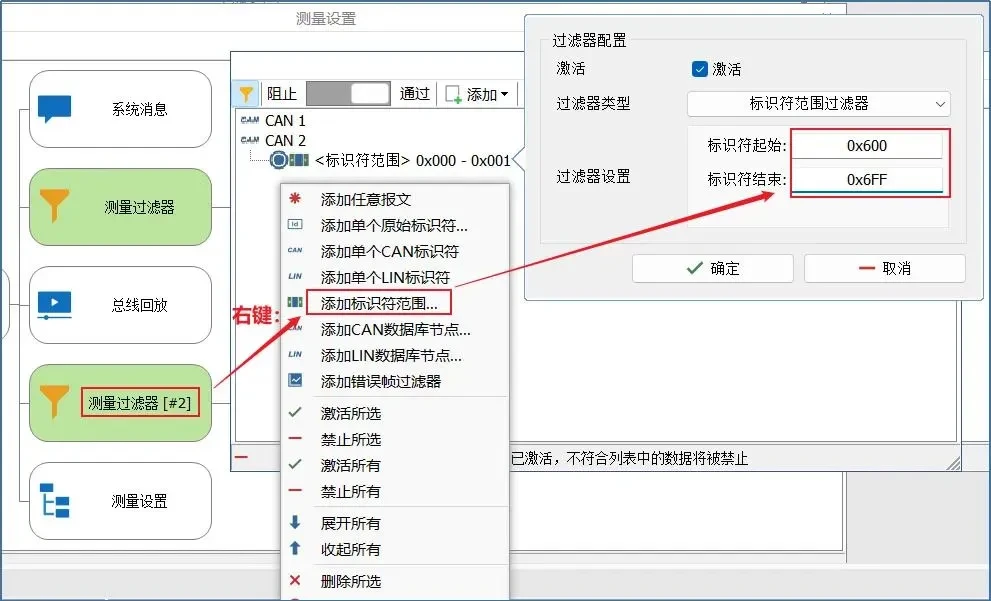Click the funnel filter icon in toolbar

tap(246, 94)
